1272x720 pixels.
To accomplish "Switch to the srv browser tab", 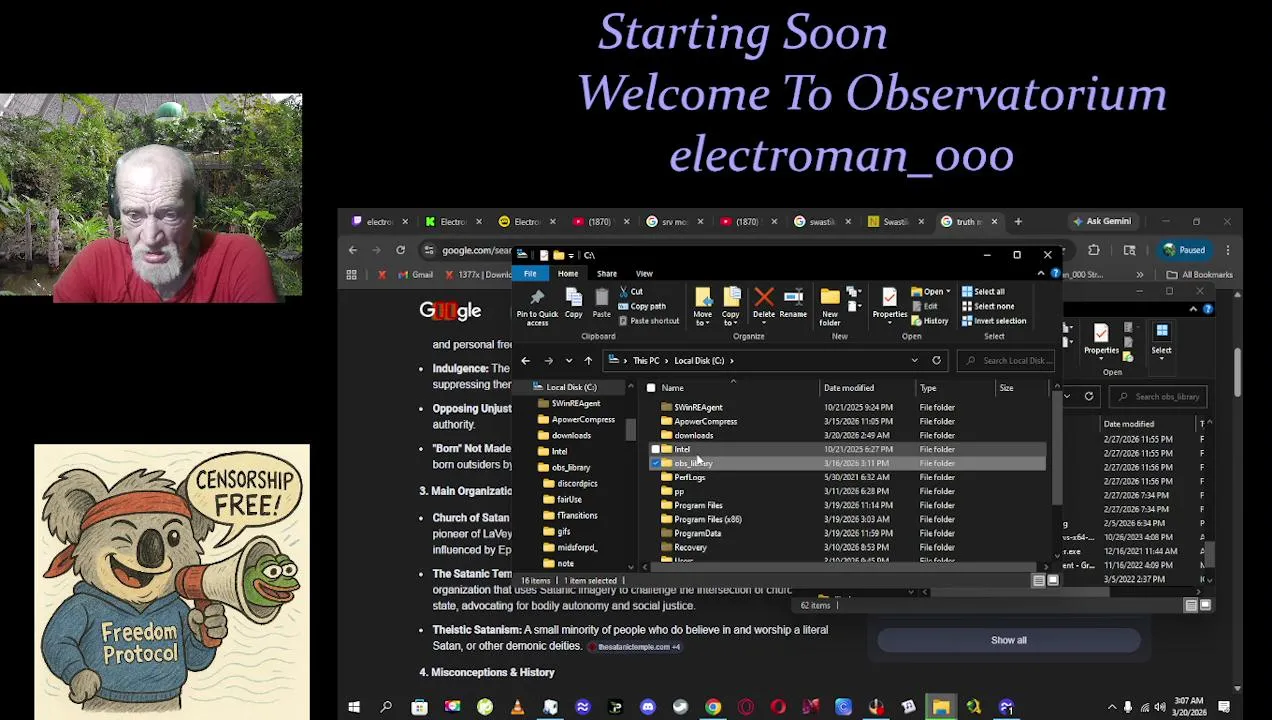I will (673, 222).
